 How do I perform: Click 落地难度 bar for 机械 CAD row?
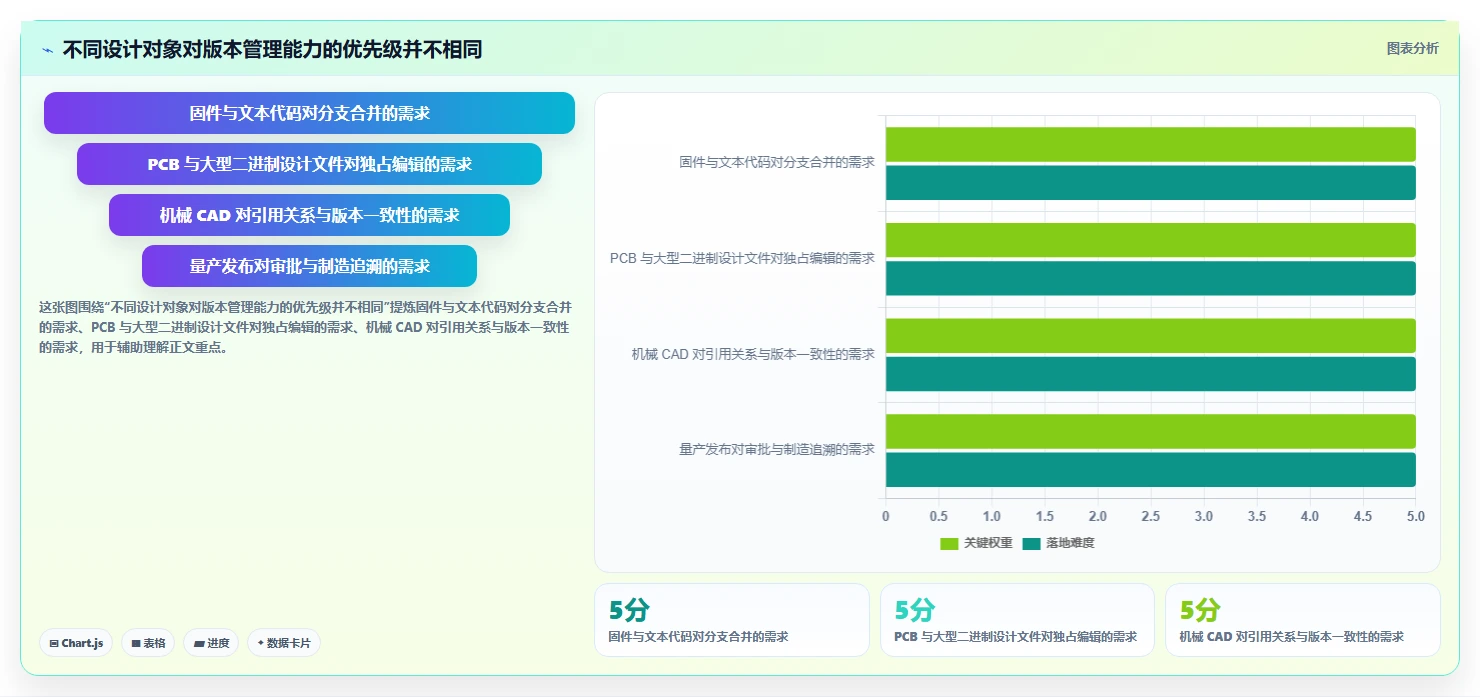[x=1150, y=374]
